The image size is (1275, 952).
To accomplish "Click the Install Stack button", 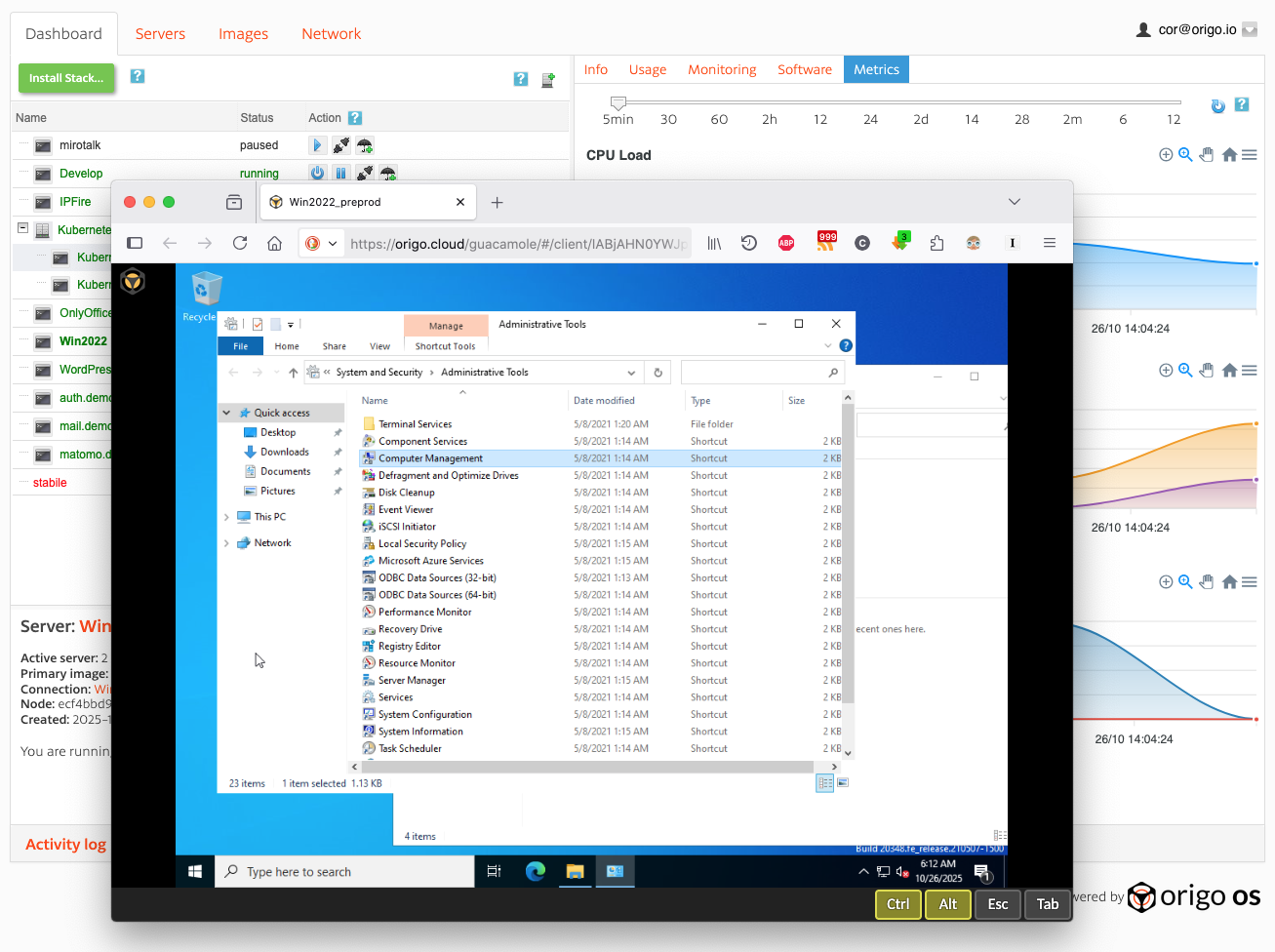I will tap(66, 78).
